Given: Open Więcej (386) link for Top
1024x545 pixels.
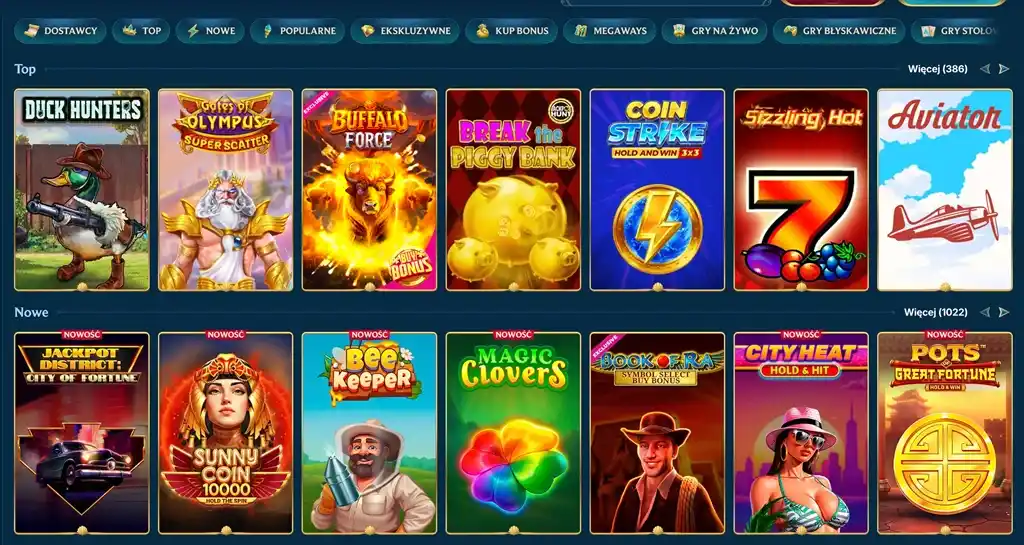Looking at the screenshot, I should (x=938, y=69).
